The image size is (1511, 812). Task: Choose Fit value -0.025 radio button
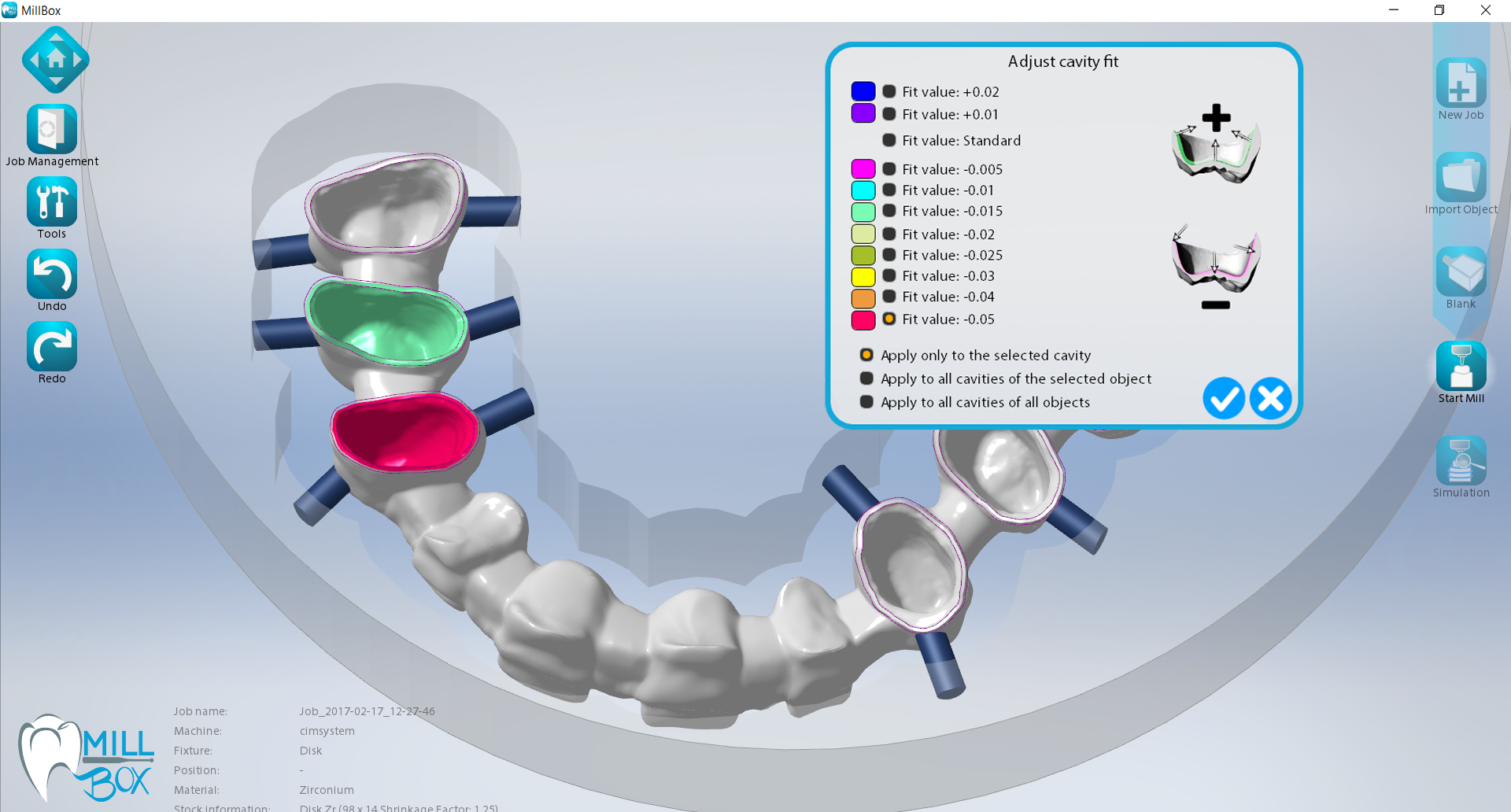click(x=889, y=255)
